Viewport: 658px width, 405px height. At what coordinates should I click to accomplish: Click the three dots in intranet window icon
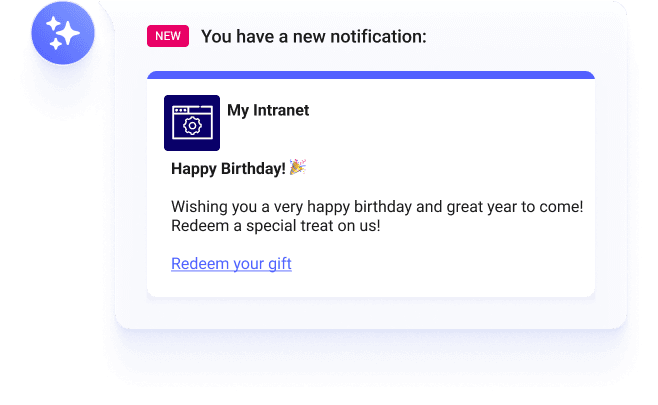[x=180, y=110]
